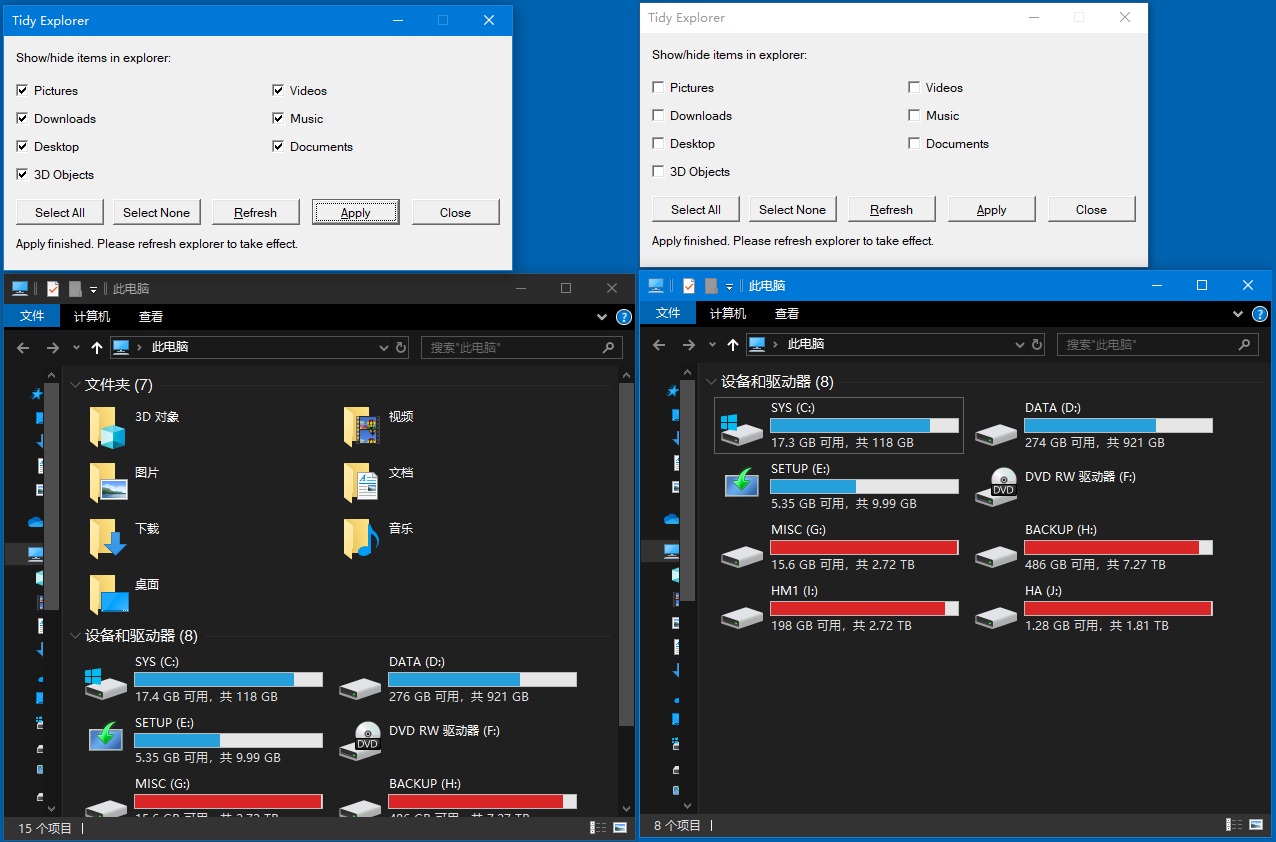Open address history dropdown in right explorer
Image resolution: width=1276 pixels, height=842 pixels.
tap(1020, 345)
